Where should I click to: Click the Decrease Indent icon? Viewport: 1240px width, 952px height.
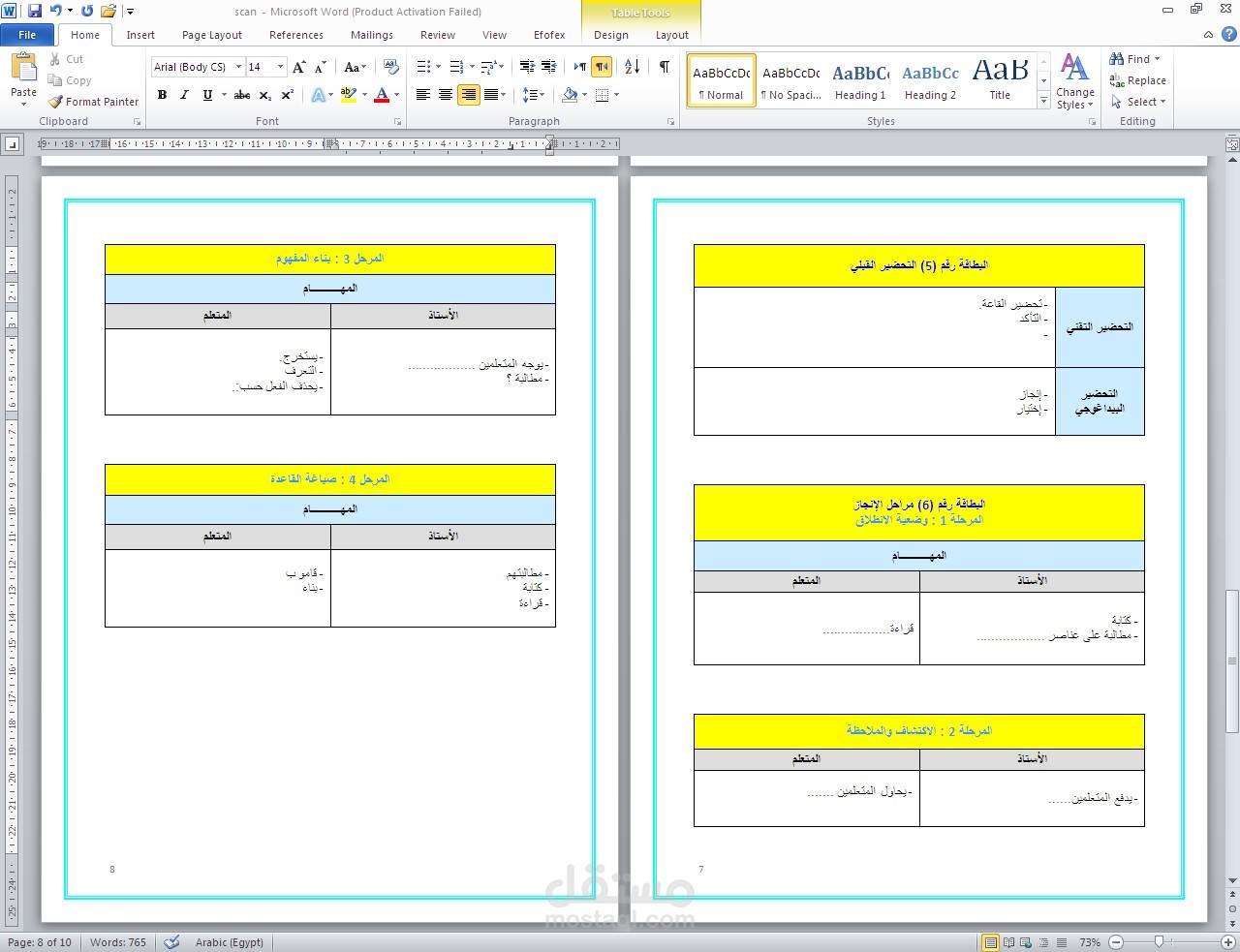(x=527, y=67)
